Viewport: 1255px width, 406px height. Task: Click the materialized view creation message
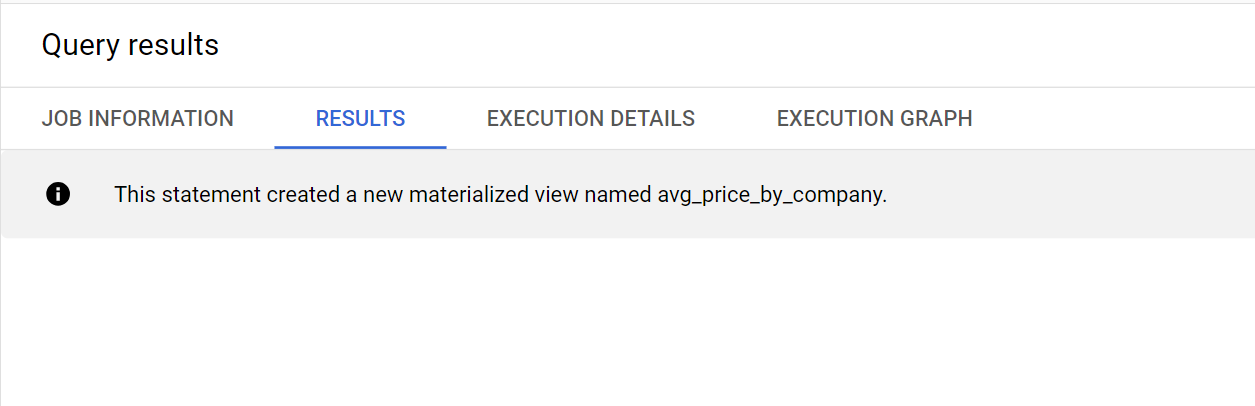pyautogui.click(x=501, y=194)
